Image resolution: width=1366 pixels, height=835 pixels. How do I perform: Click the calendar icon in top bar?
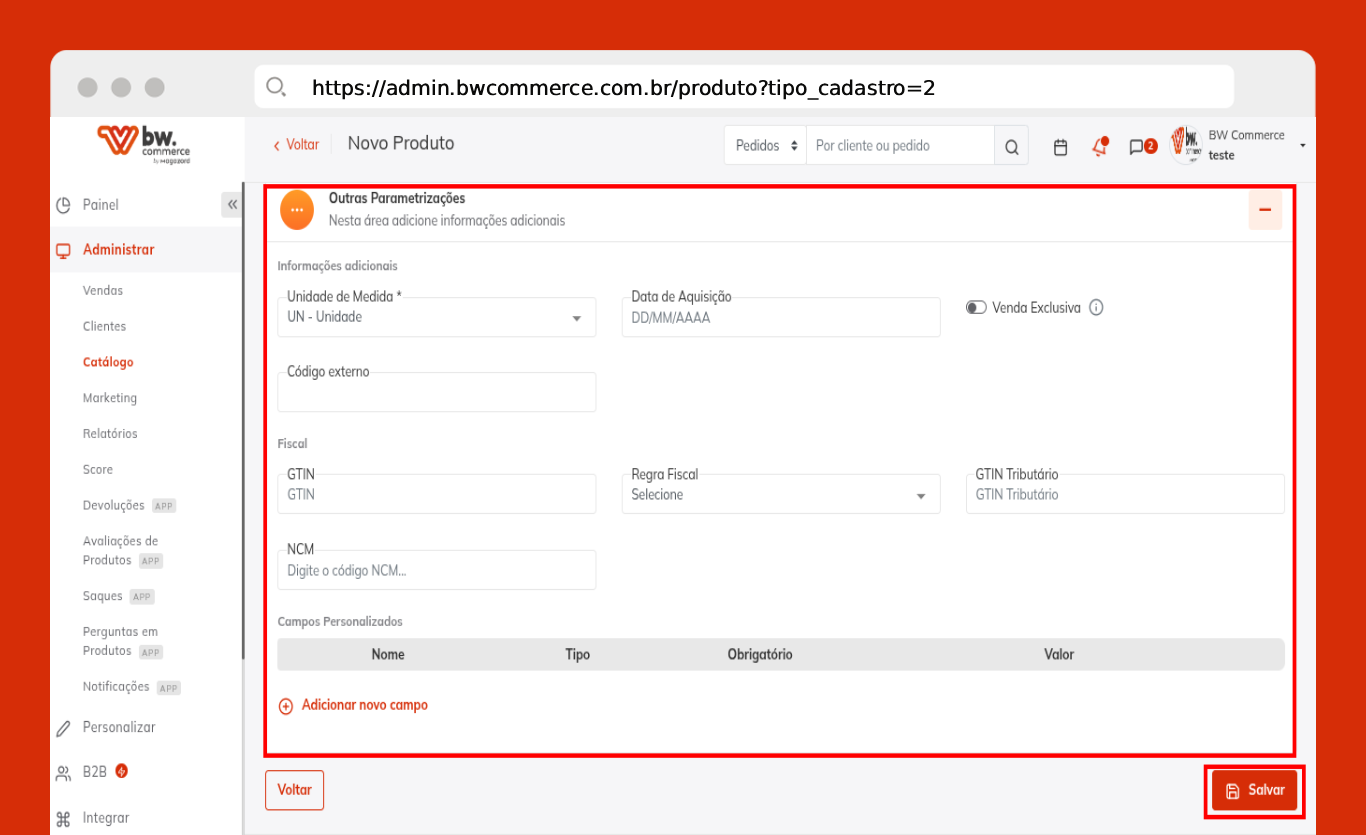click(1061, 147)
